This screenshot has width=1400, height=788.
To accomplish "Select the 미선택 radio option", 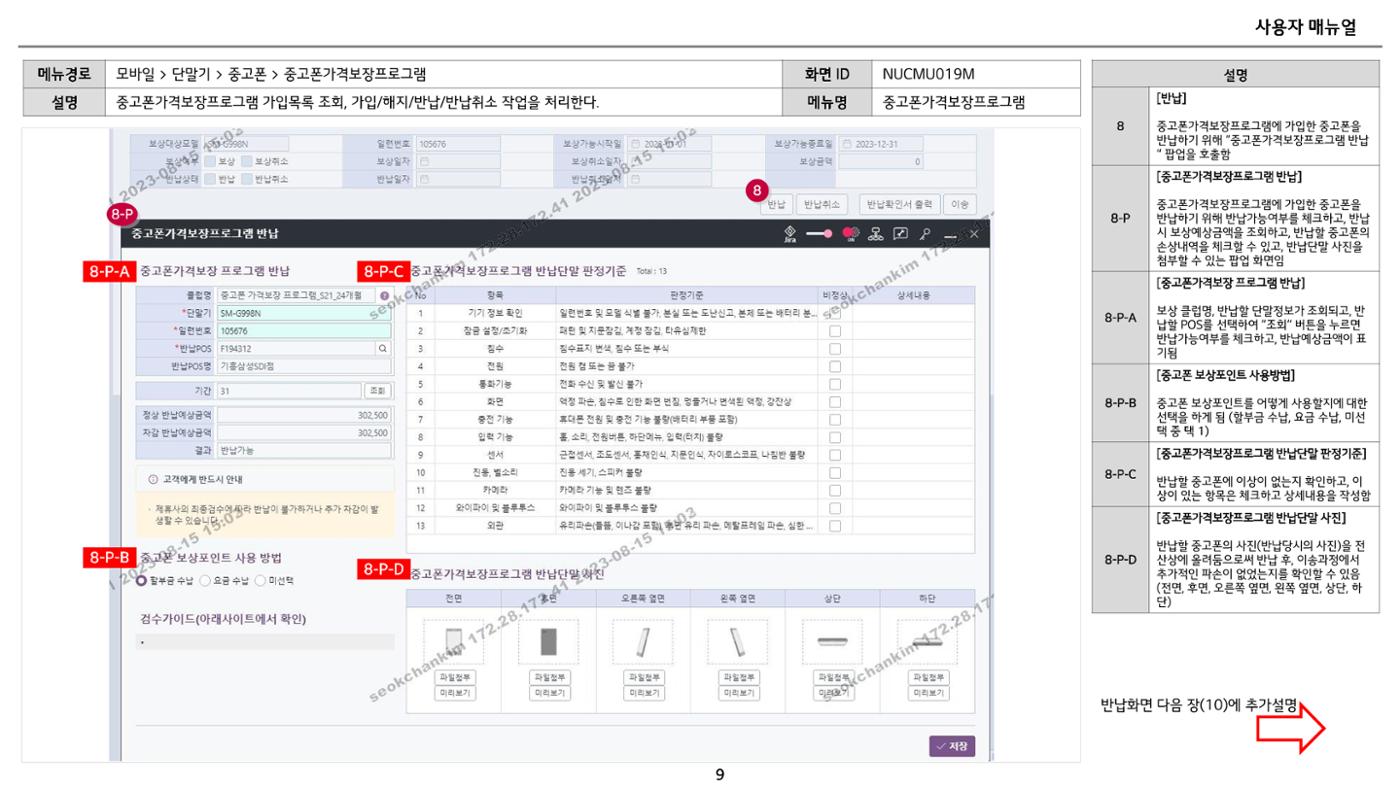I will [262, 579].
